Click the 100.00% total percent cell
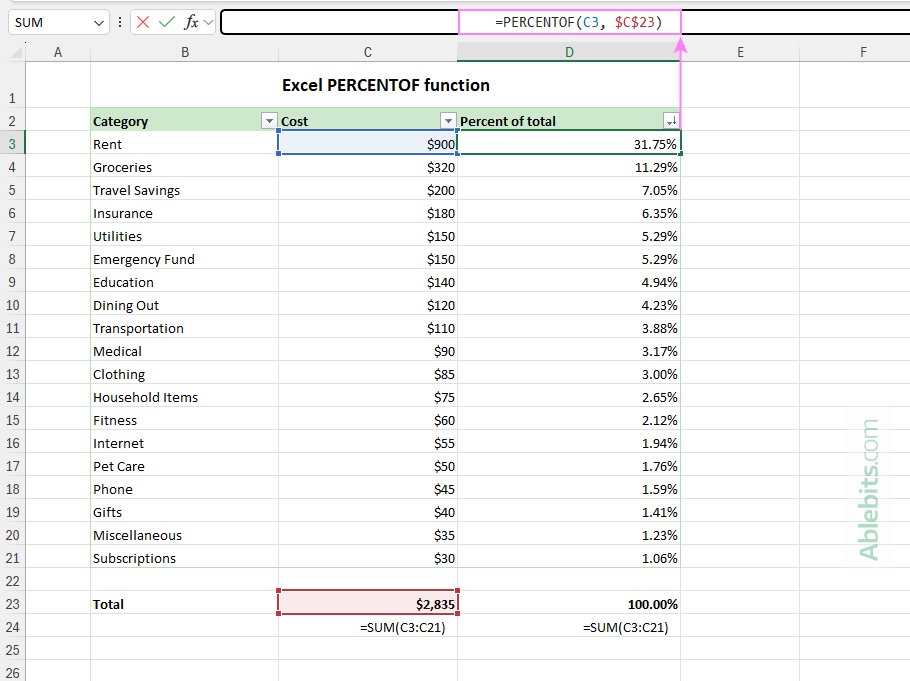Viewport: 910px width, 681px height. tap(569, 604)
